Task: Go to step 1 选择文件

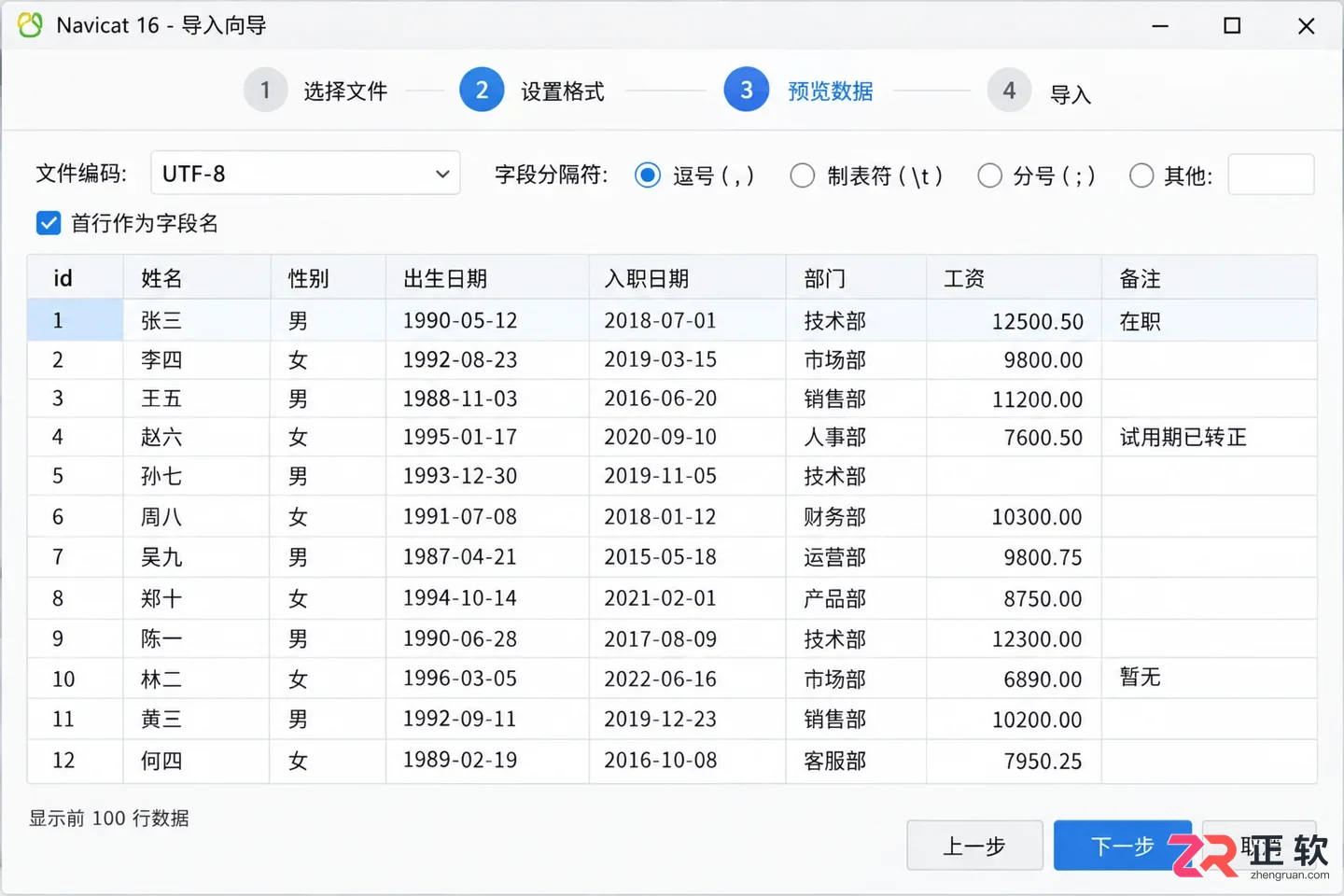Action: click(x=316, y=91)
